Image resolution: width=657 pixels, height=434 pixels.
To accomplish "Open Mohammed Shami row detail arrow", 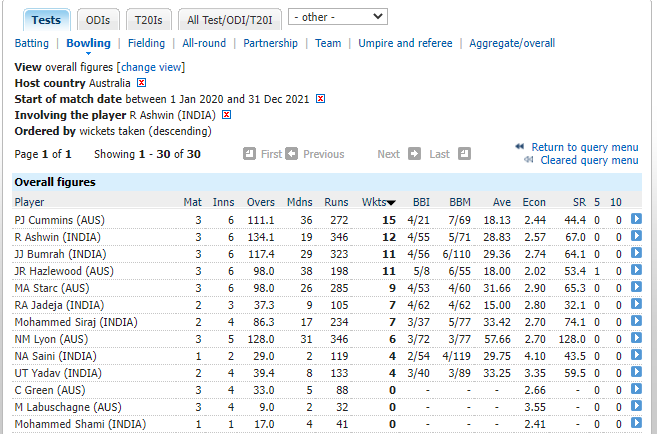I will [636, 423].
